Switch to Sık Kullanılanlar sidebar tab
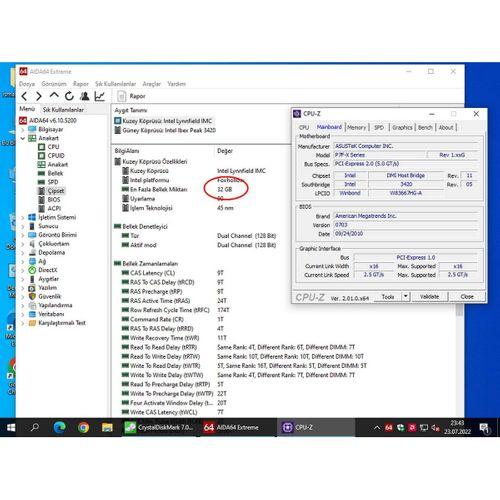 pos(63,109)
